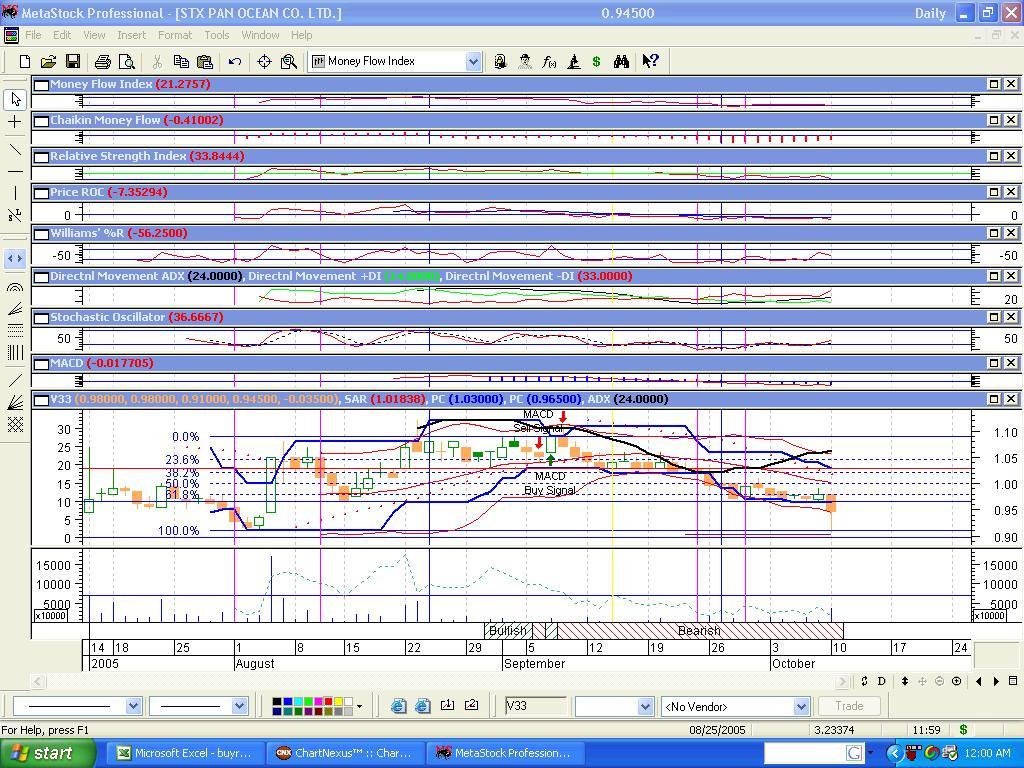Screen dimensions: 1024x768
Task: Pick the black color swatch
Action: (x=276, y=702)
